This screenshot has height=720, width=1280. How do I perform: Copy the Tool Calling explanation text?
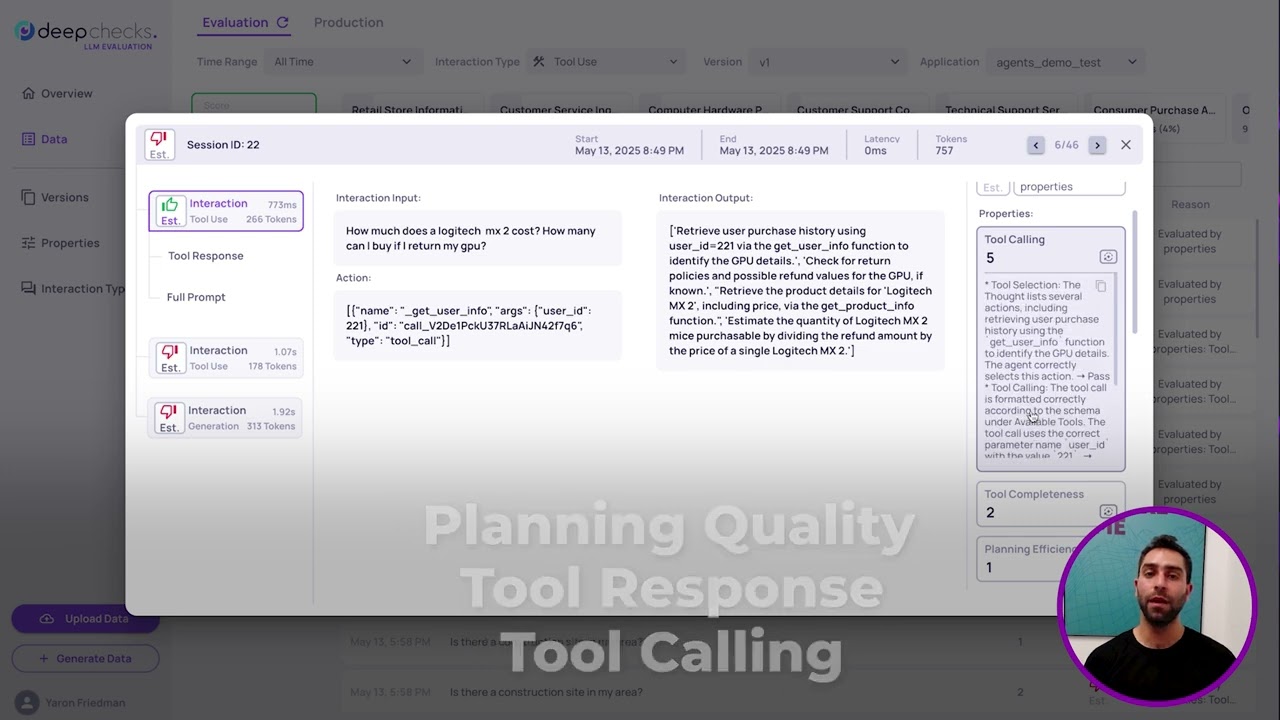pos(1101,287)
